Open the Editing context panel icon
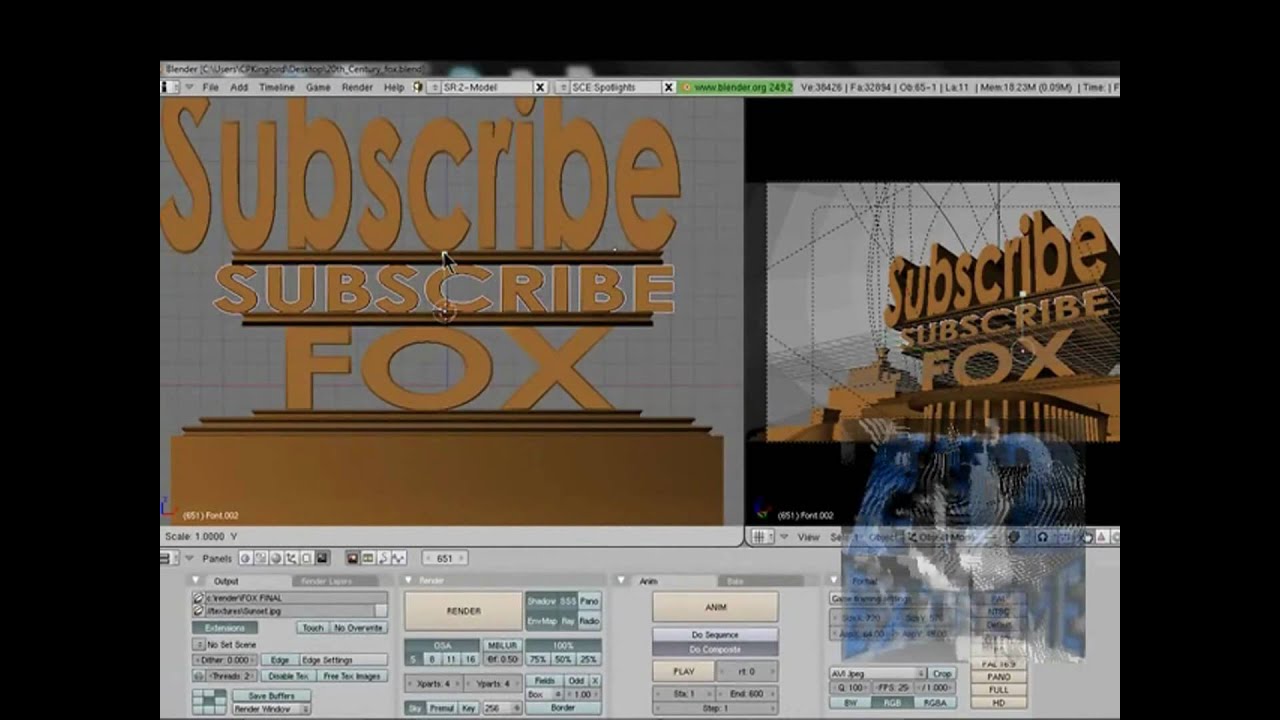Viewport: 1280px width, 720px height. point(307,558)
